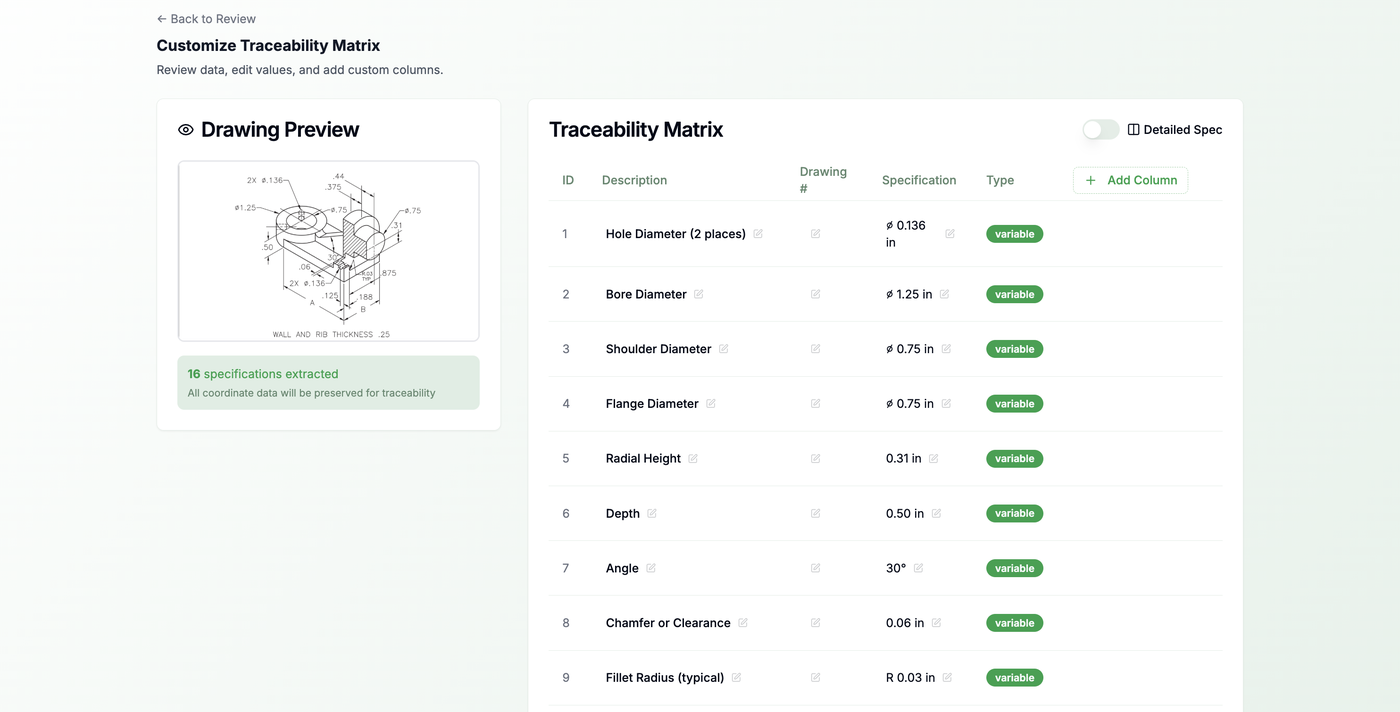The width and height of the screenshot is (1400, 712).
Task: Enable the Detailed Spec toggle switch
Action: (1100, 129)
